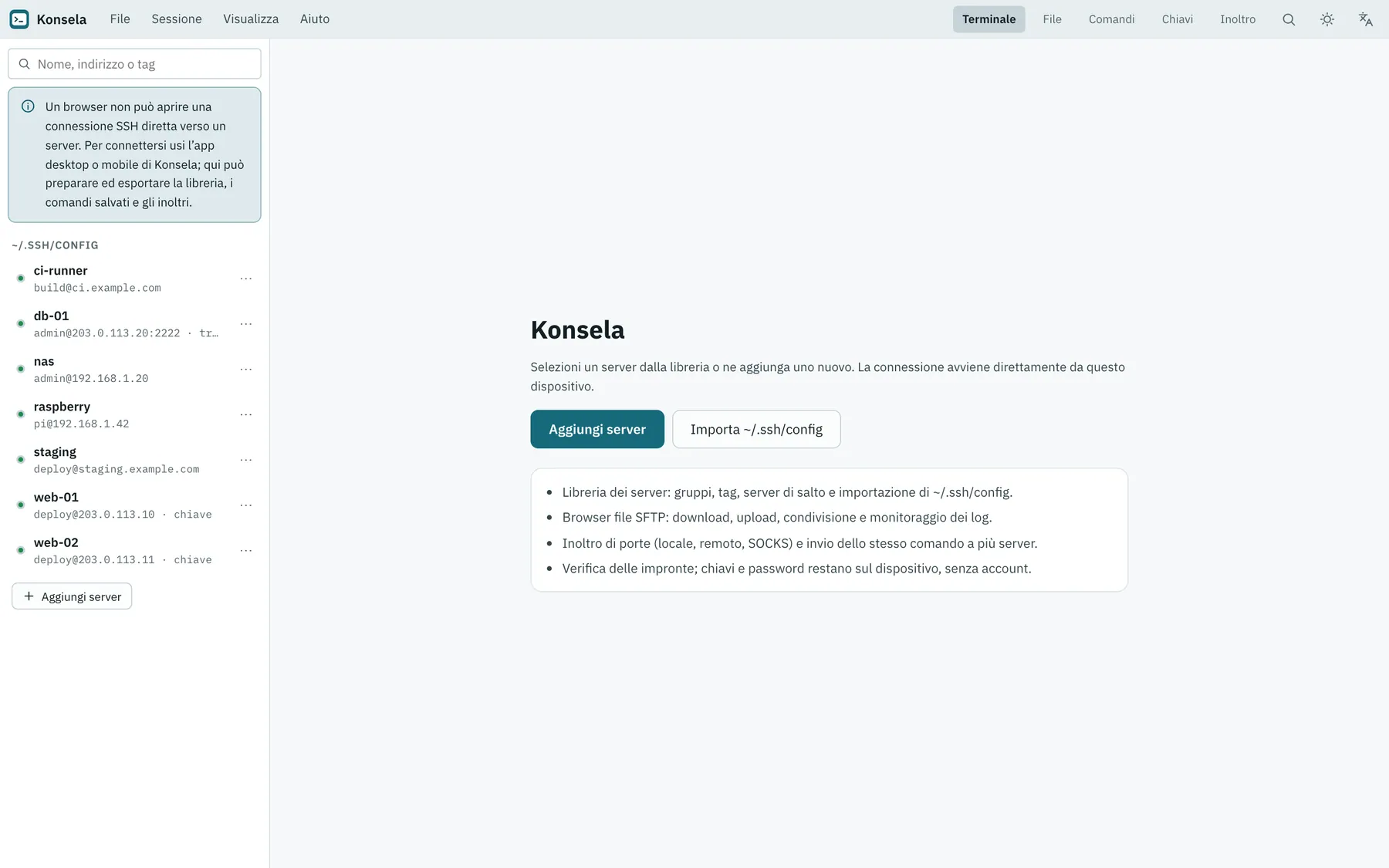Viewport: 1389px width, 868px height.
Task: Open the File menu
Action: coord(120,19)
